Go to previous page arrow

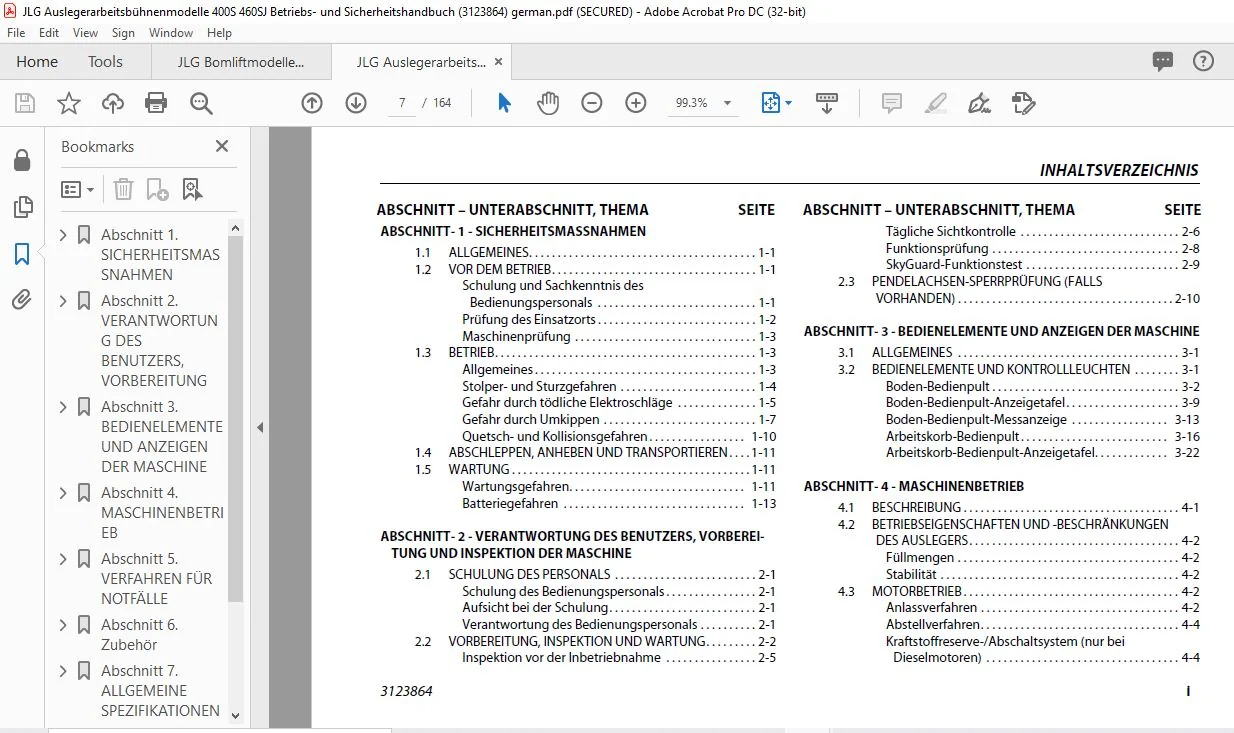[312, 102]
